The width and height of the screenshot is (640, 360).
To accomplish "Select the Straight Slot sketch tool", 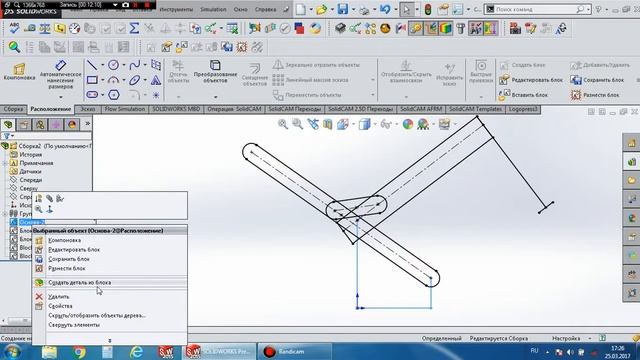I will point(92,95).
